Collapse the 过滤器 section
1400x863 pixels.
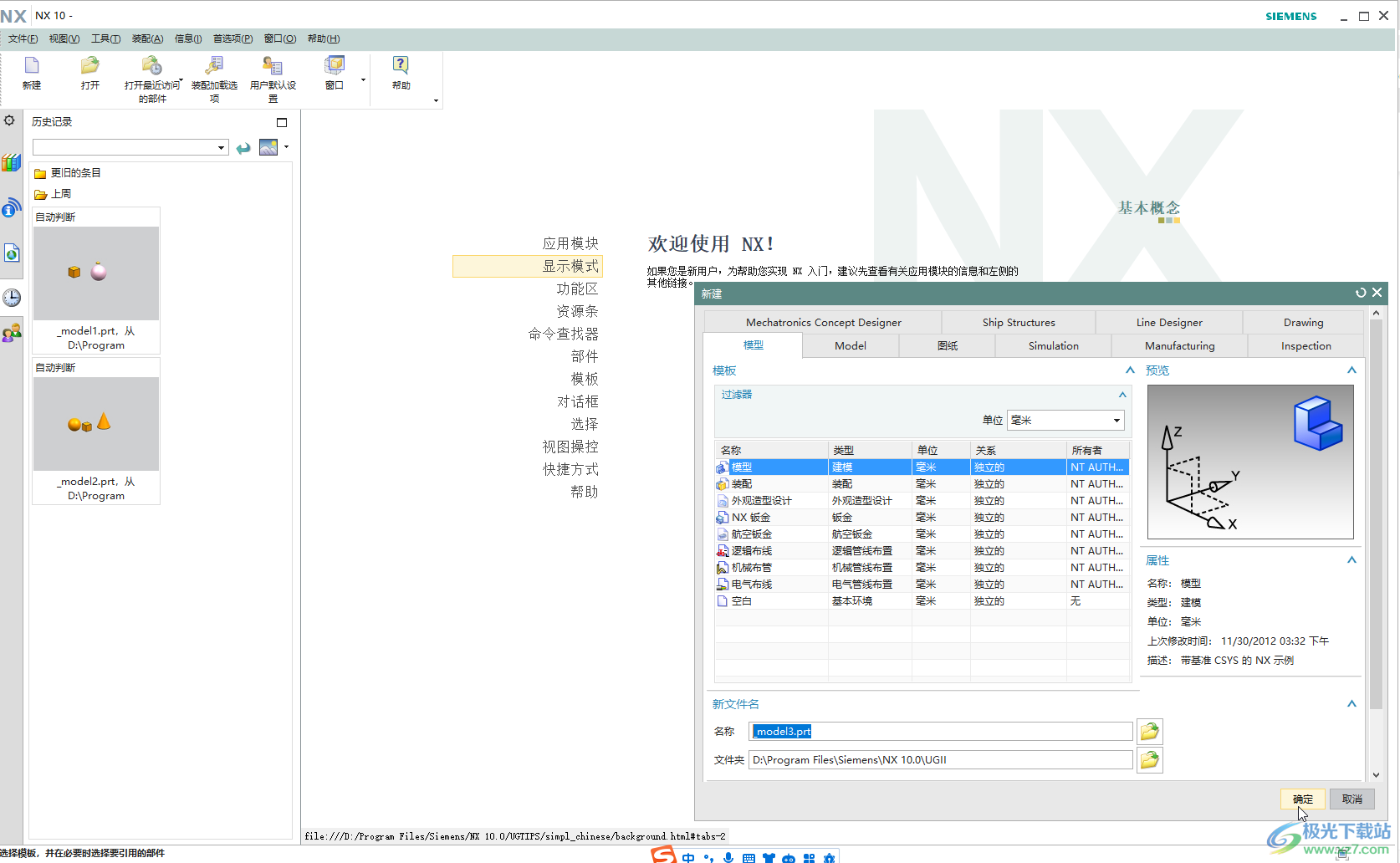click(x=1122, y=395)
